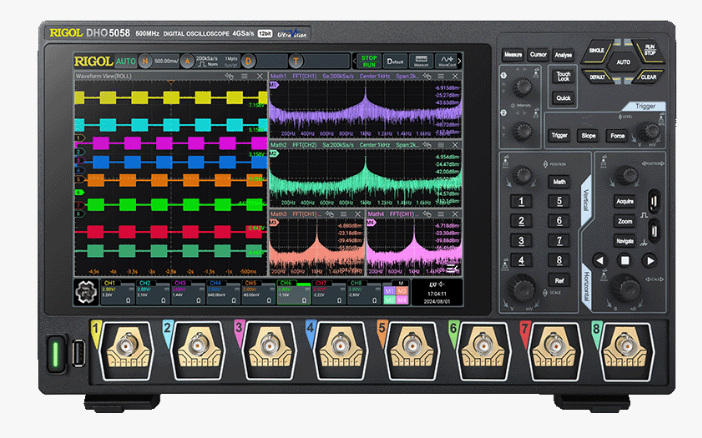Click the channel 1 BNC input connector
702x438 pixels.
(x=128, y=345)
